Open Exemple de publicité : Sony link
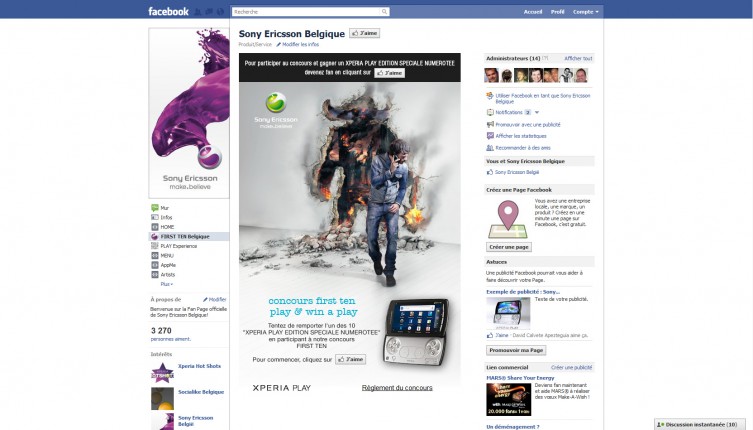This screenshot has height=430, width=753. point(523,292)
